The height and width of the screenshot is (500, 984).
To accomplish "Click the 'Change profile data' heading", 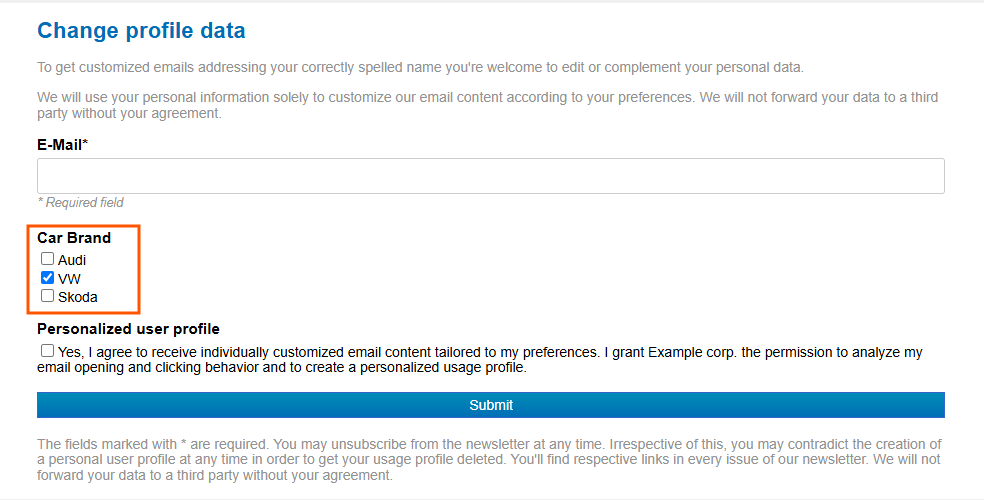I will coord(141,31).
